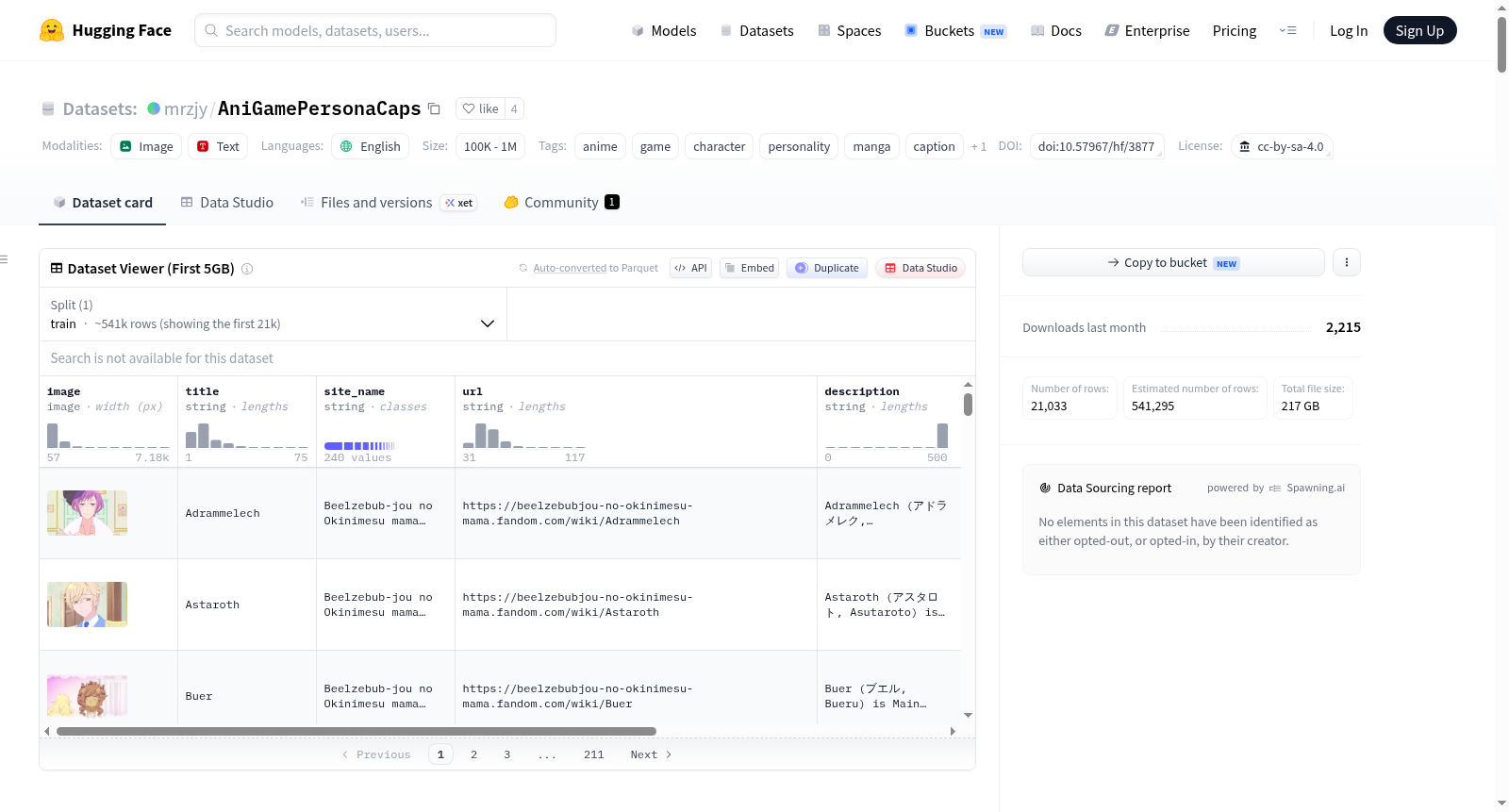Switch to the Data Studio tab

click(227, 202)
